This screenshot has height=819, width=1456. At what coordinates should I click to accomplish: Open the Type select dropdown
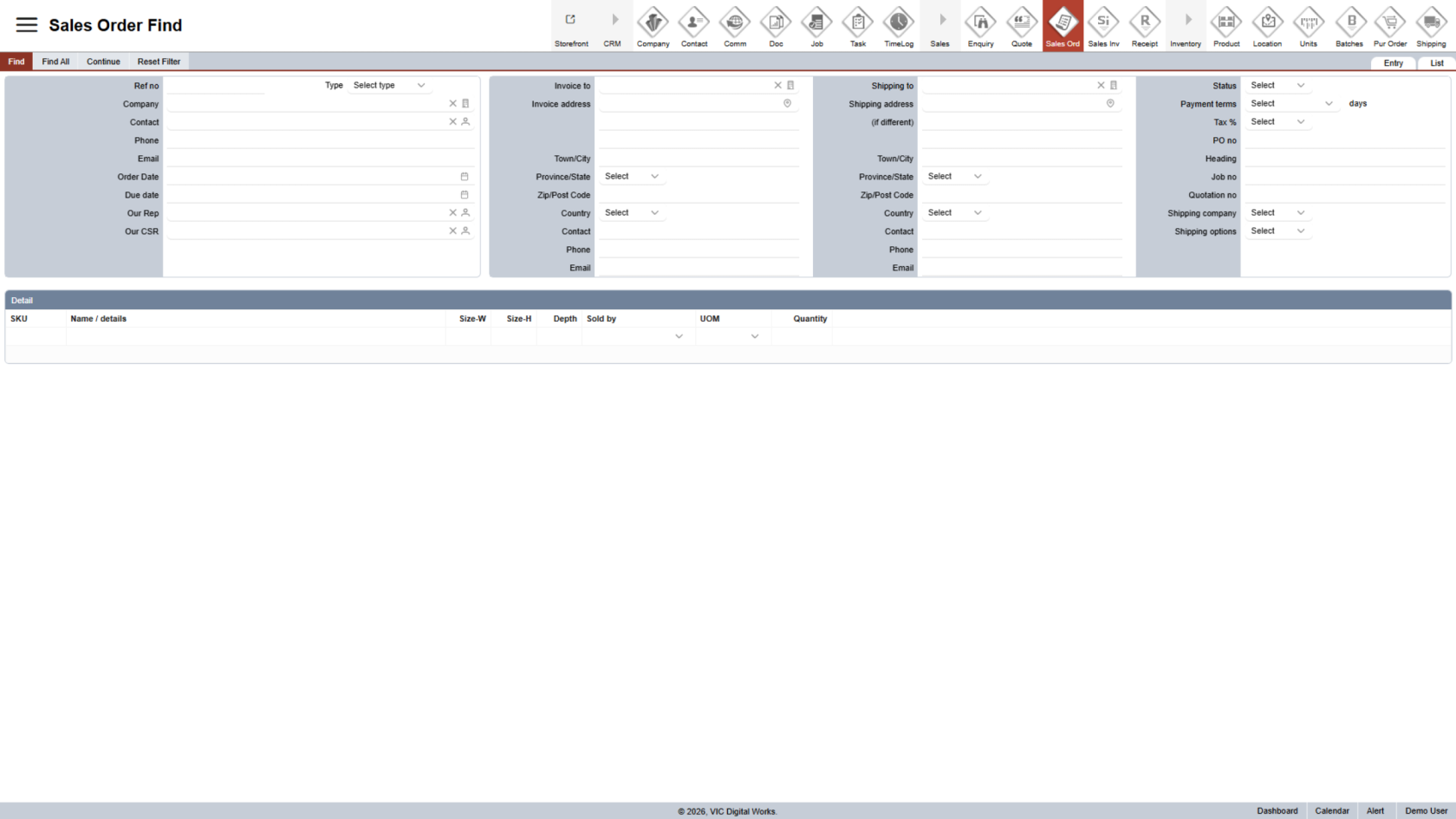point(389,86)
